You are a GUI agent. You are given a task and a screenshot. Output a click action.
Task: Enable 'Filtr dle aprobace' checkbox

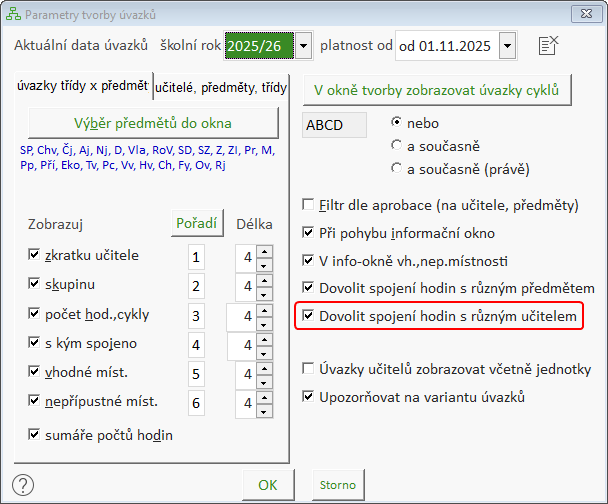(310, 205)
